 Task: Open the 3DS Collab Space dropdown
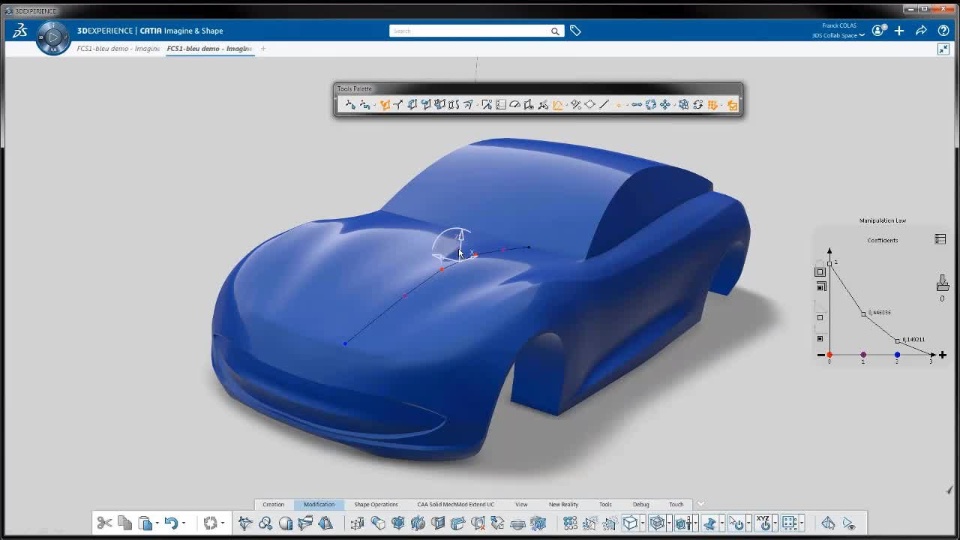[x=838, y=36]
